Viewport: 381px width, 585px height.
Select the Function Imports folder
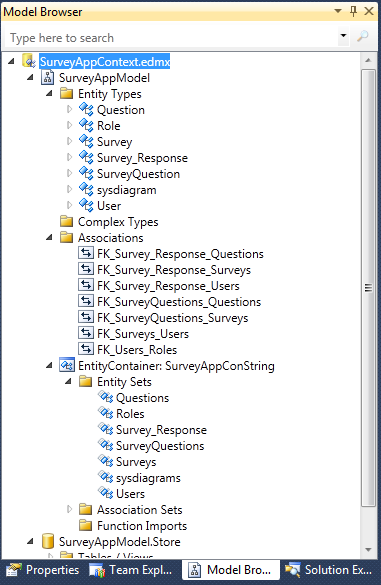[x=142, y=526]
